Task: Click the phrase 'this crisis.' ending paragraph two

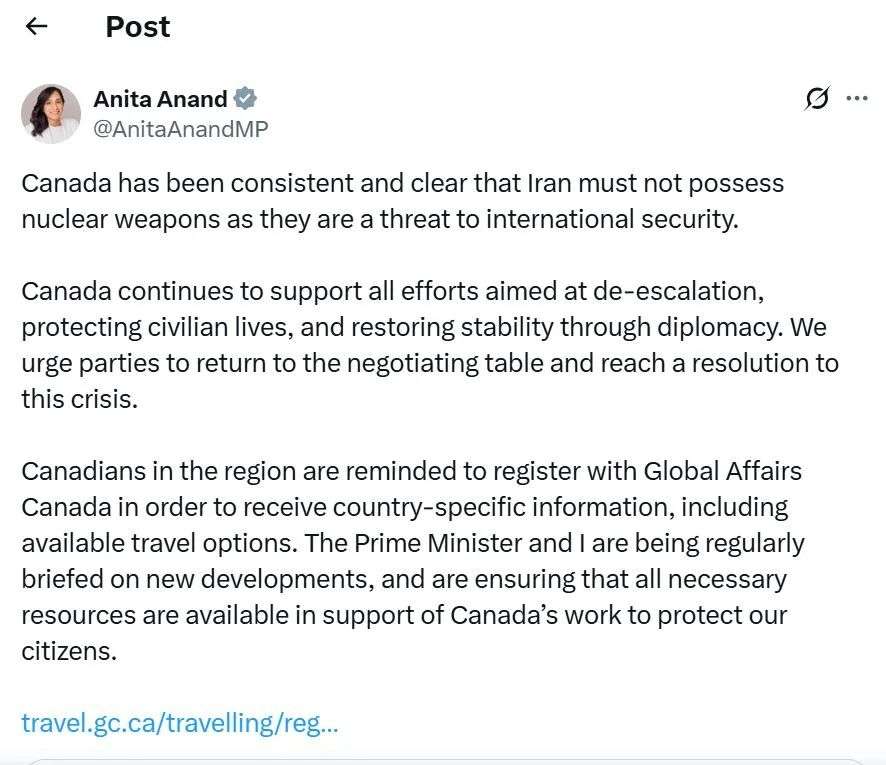Action: pos(80,399)
